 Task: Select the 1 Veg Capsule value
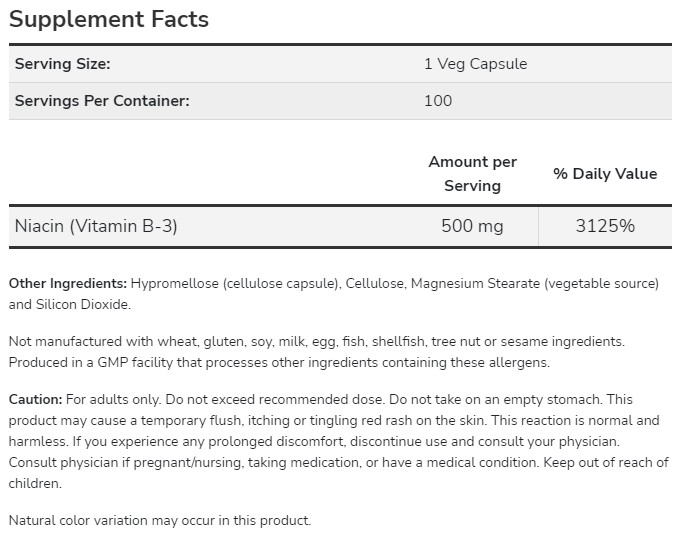tap(475, 64)
